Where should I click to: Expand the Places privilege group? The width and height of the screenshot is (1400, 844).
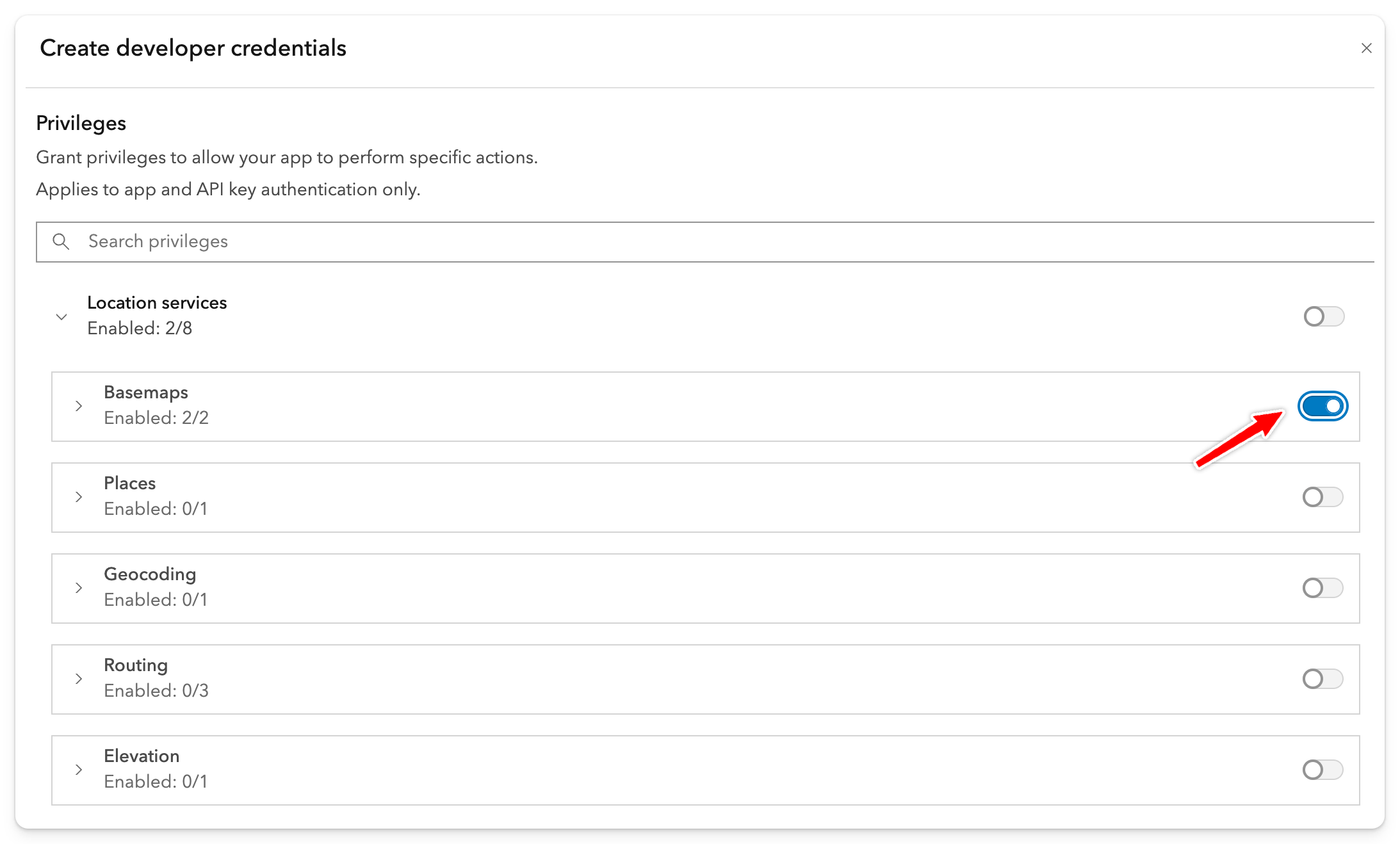[79, 497]
